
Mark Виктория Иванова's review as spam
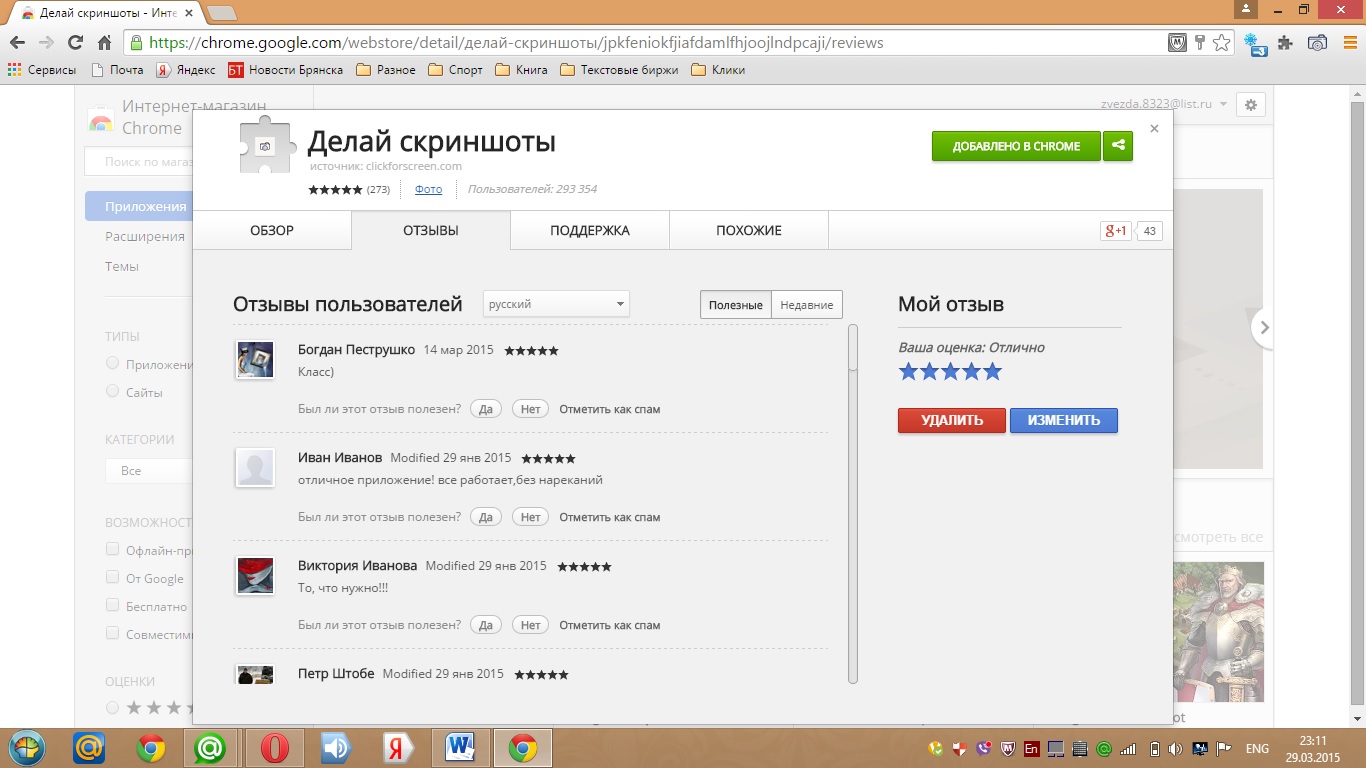[610, 625]
